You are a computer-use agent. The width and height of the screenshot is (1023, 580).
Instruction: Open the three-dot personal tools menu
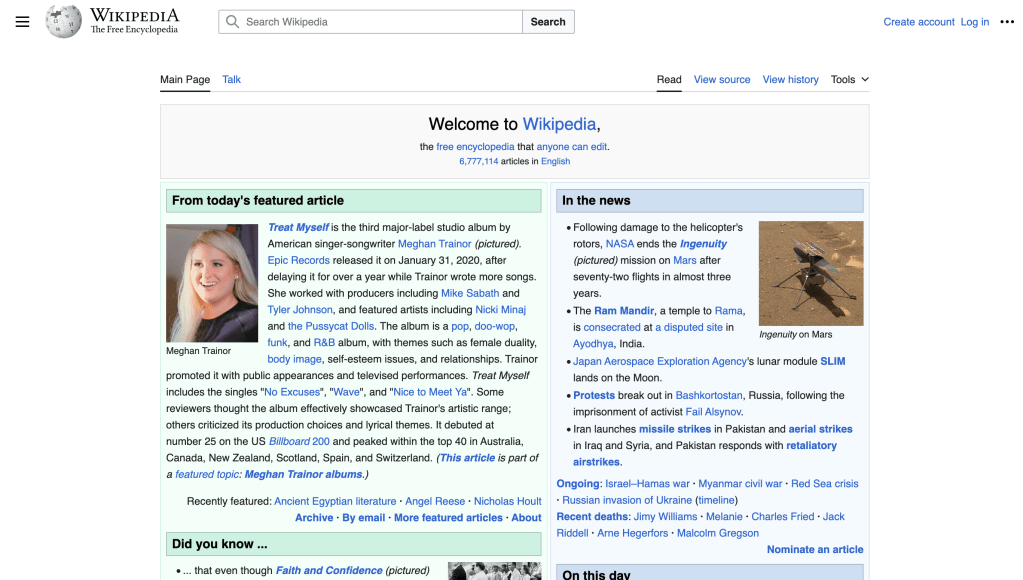pyautogui.click(x=1006, y=22)
